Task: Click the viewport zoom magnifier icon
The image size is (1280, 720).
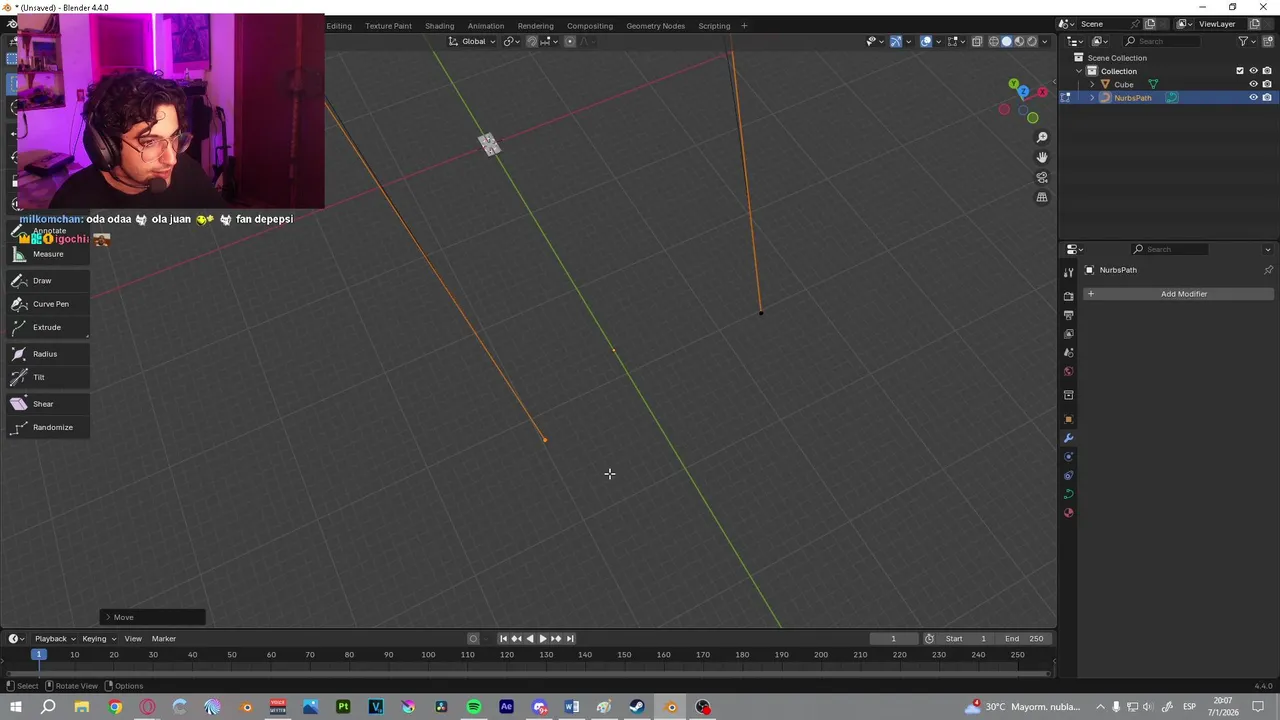Action: tap(1042, 137)
